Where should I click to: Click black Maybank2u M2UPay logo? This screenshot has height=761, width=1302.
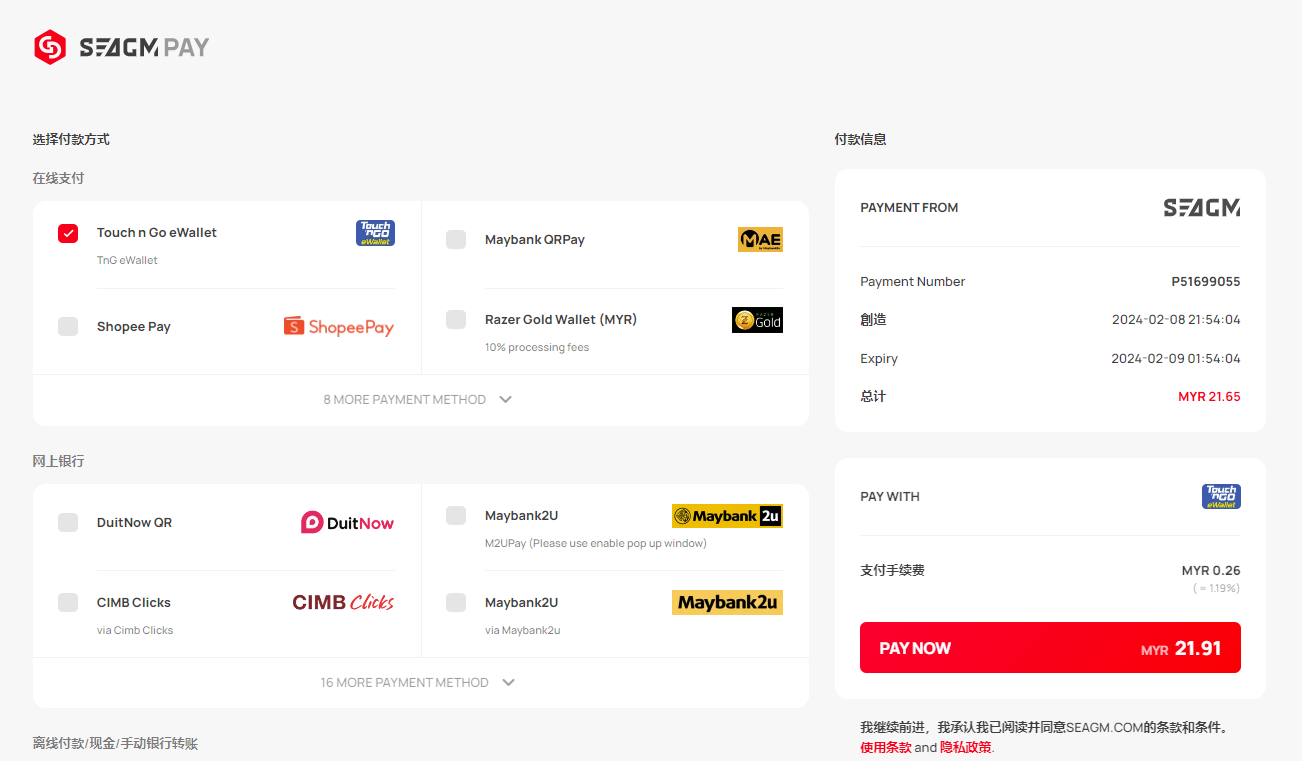pyautogui.click(x=727, y=516)
